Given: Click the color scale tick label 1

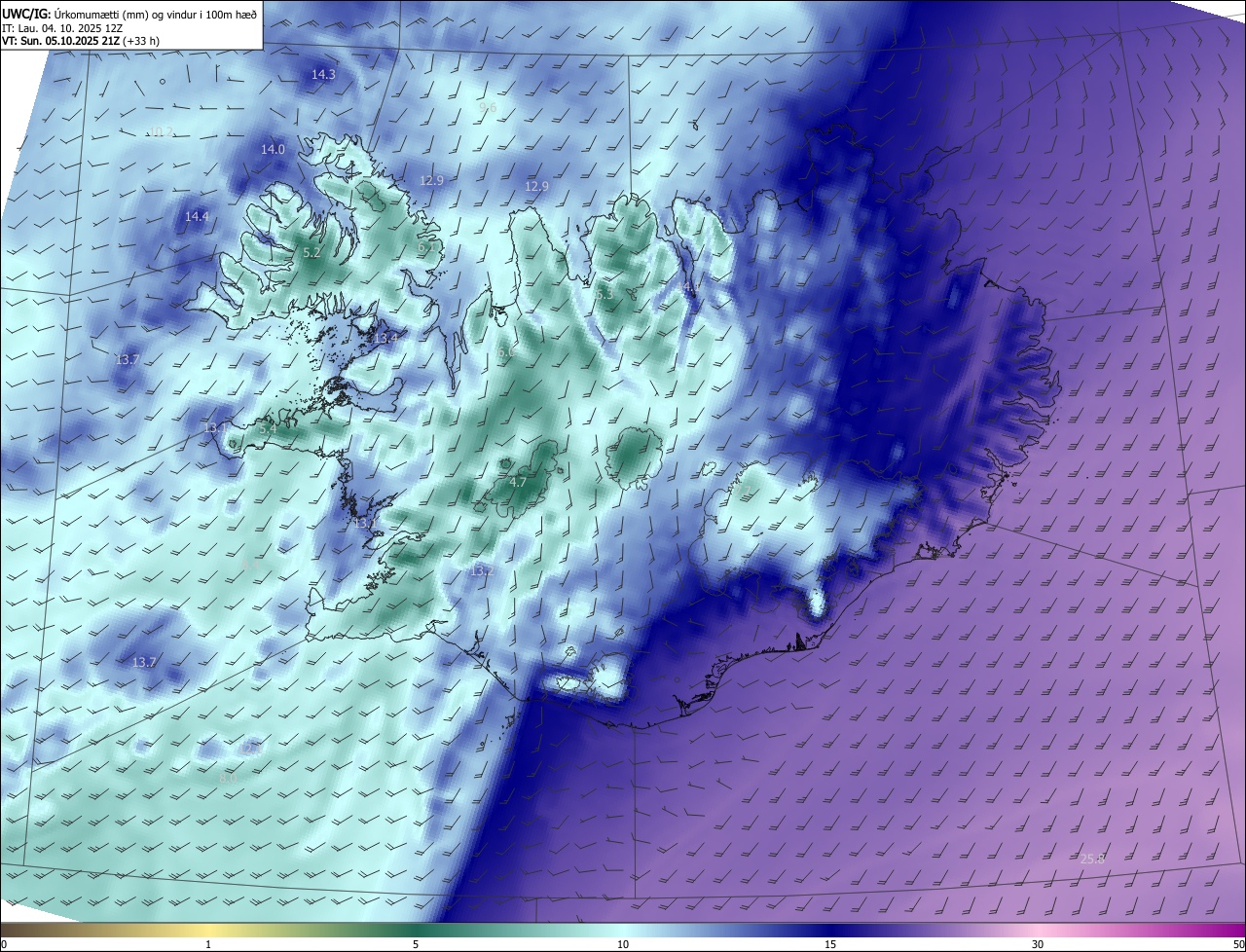Looking at the screenshot, I should 208,944.
